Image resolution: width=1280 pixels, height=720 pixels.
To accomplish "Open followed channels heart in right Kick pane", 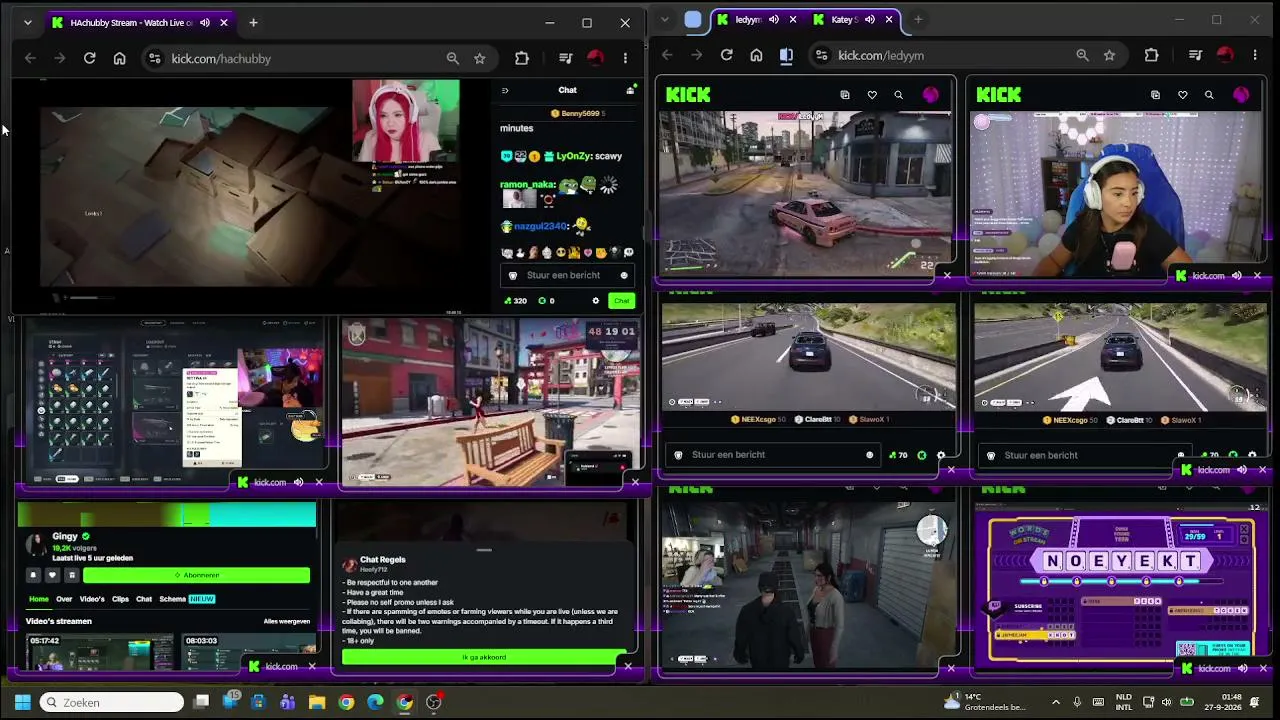I will pyautogui.click(x=1182, y=95).
